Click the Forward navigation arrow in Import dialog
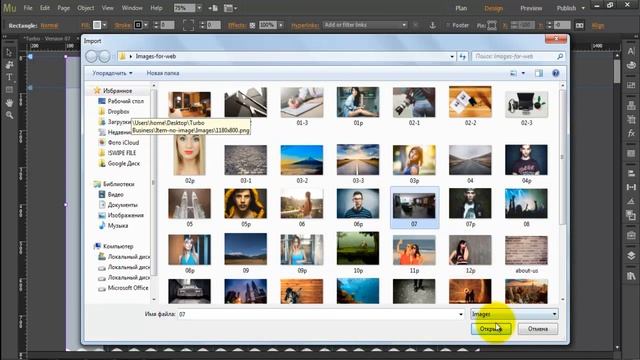The width and height of the screenshot is (640, 360). click(104, 56)
